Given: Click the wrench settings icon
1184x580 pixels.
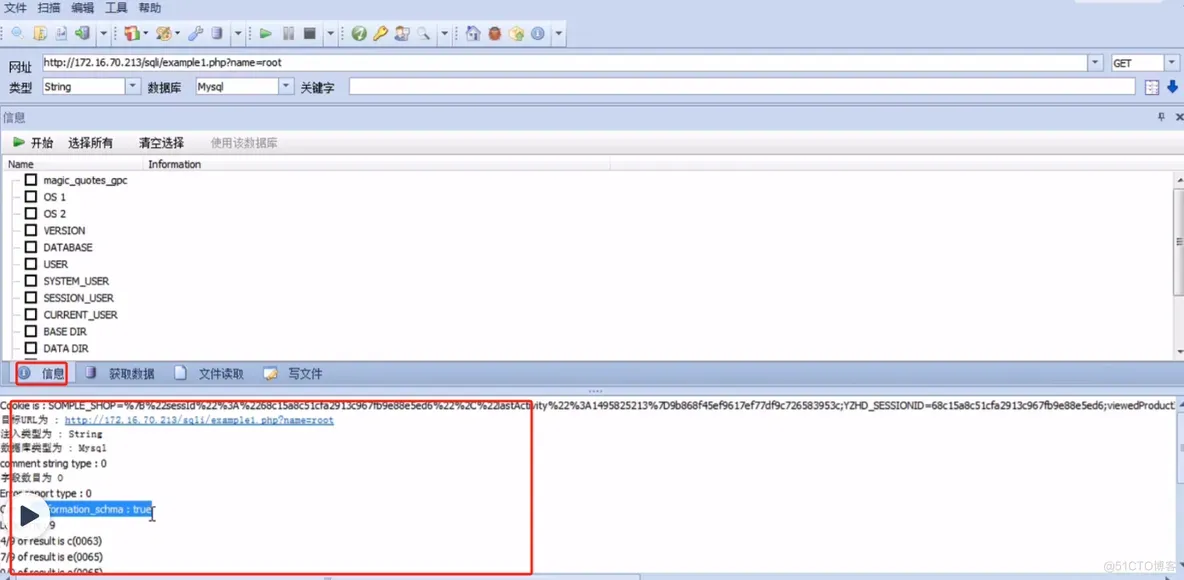Looking at the screenshot, I should coord(195,33).
